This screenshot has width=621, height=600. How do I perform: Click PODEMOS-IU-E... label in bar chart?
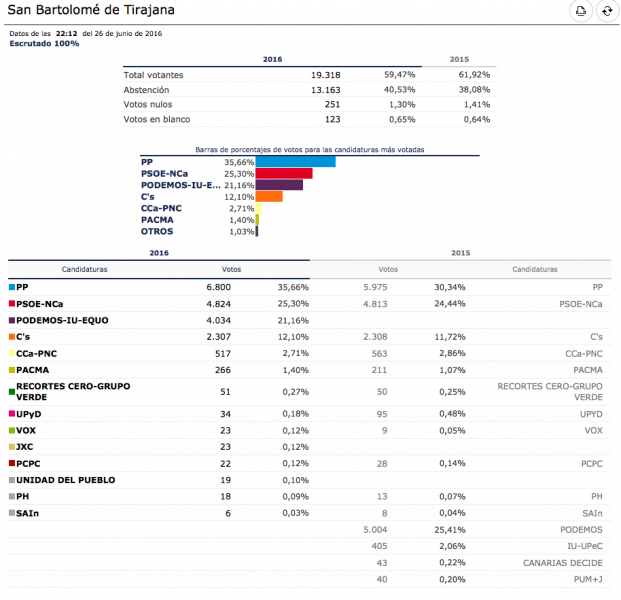pos(181,185)
